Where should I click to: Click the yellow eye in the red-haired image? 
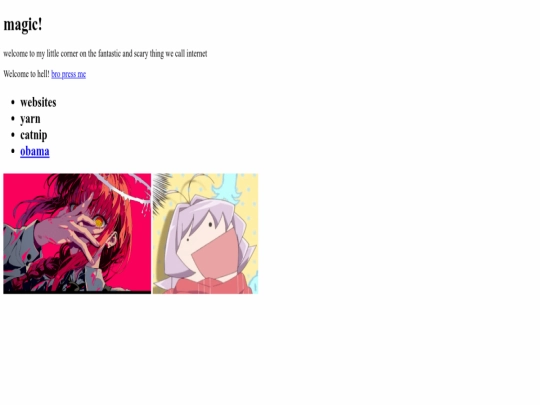[99, 221]
